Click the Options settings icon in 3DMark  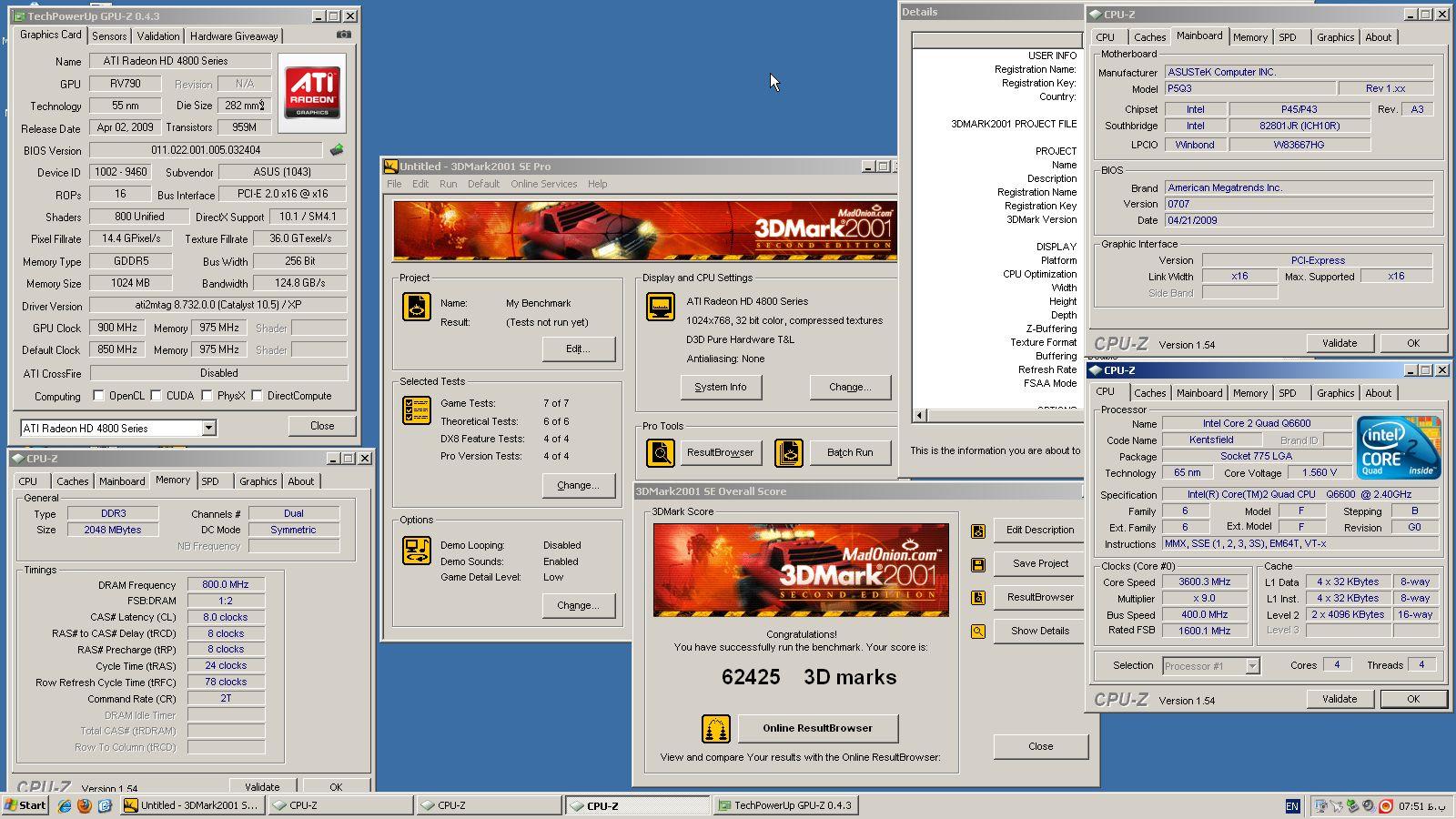[417, 551]
